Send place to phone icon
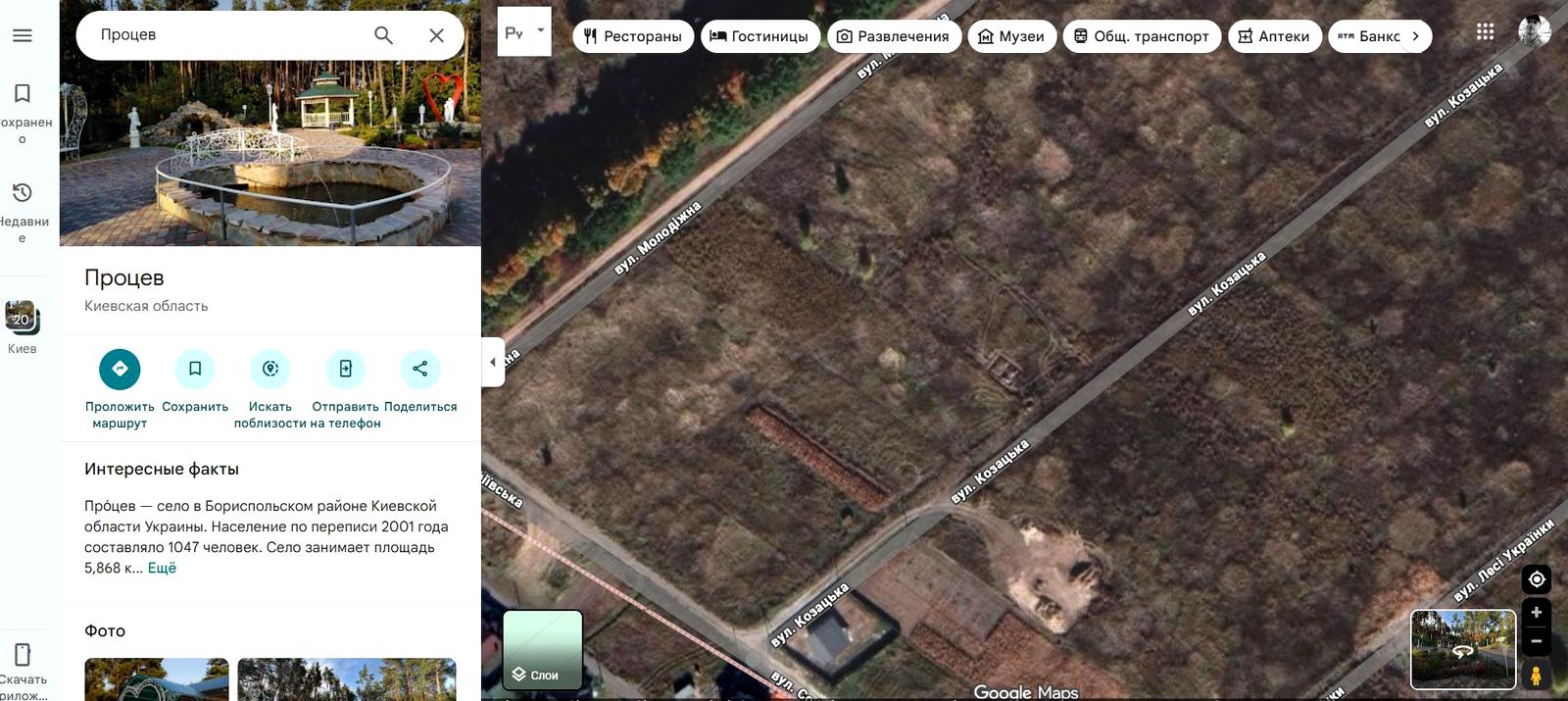Viewport: 1568px width, 701px height. [346, 369]
